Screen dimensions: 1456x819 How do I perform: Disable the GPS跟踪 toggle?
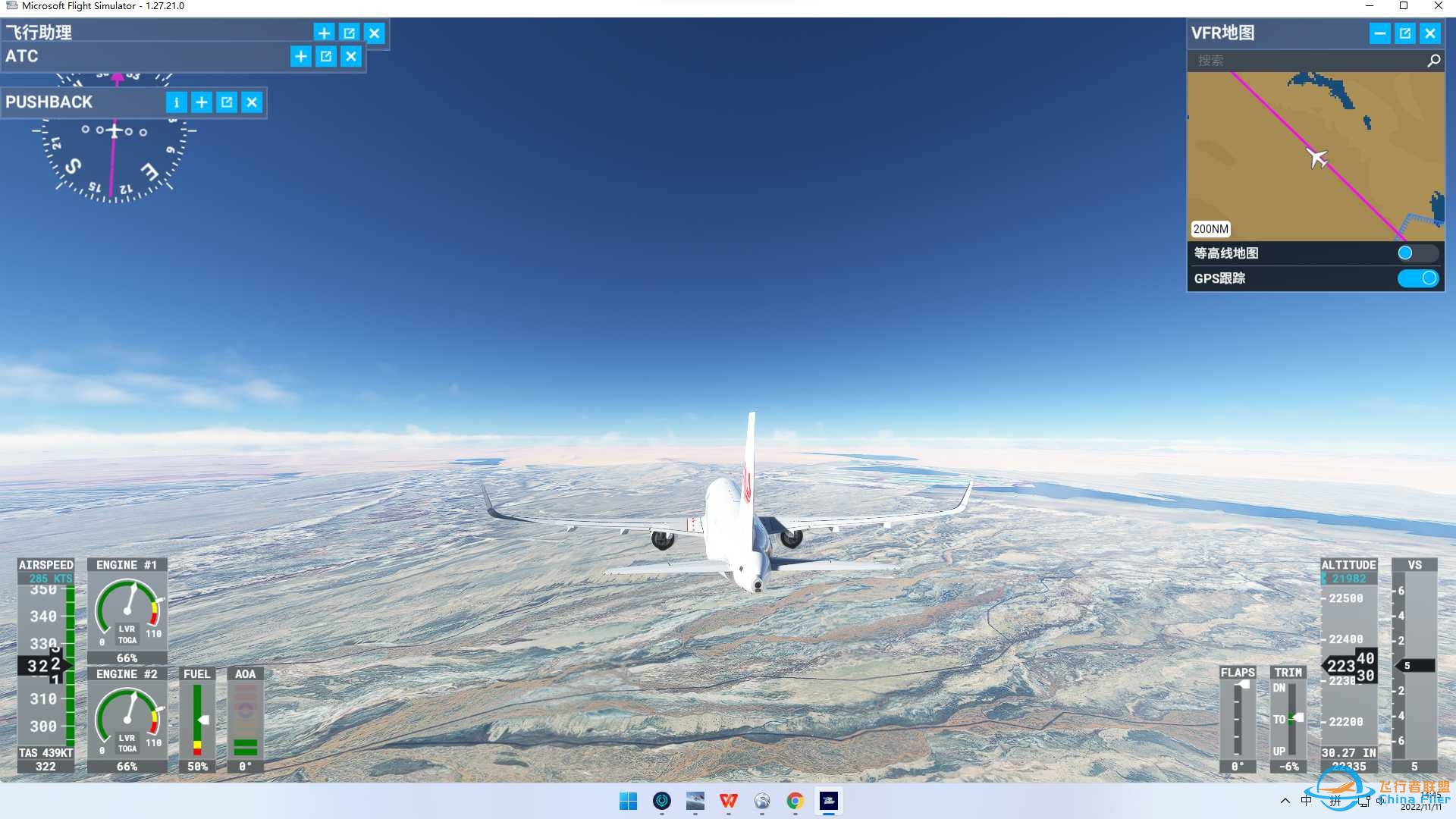click(x=1417, y=278)
